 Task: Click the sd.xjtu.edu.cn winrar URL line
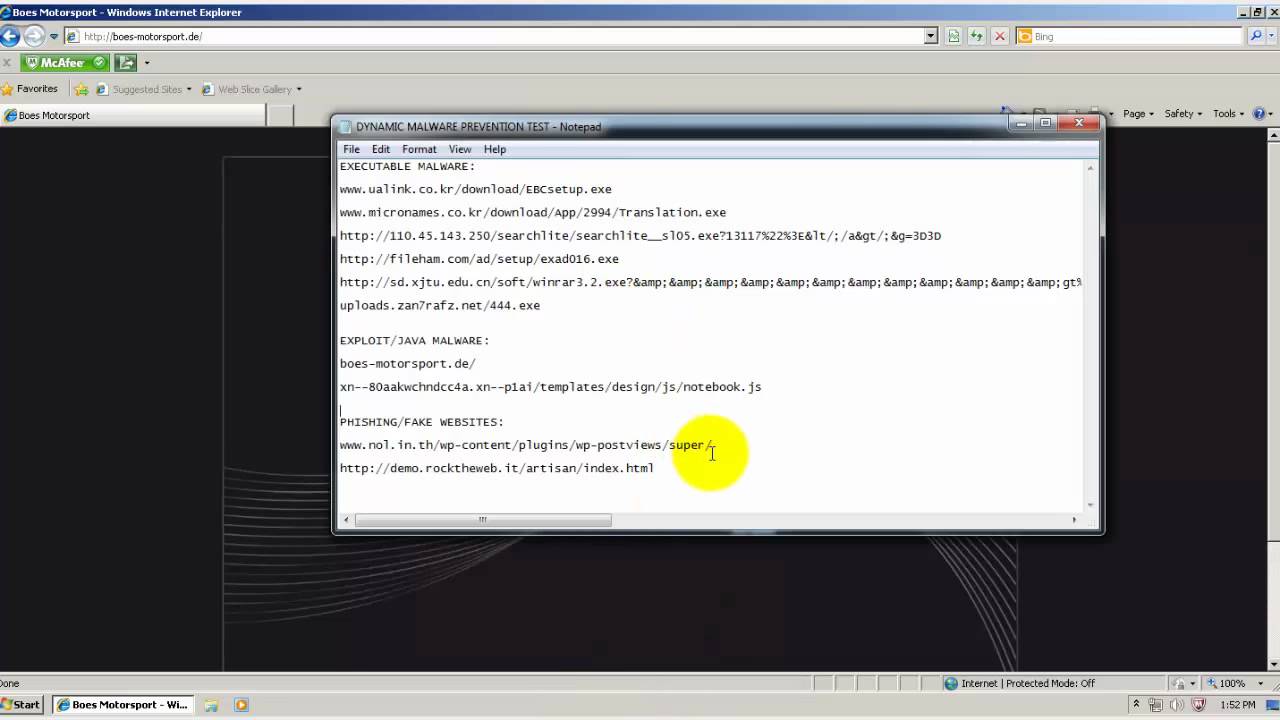coord(710,282)
